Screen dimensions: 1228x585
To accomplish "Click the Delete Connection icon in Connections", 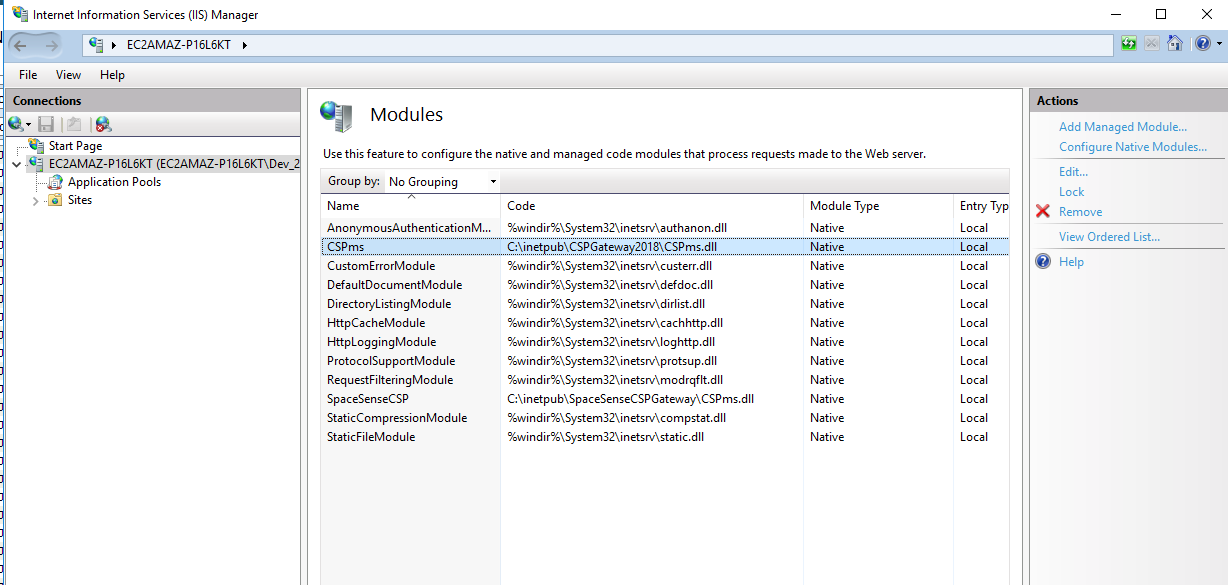I will tap(103, 124).
